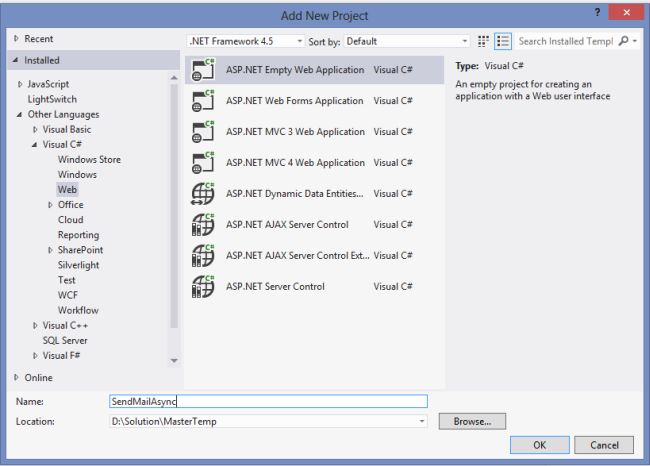Click the ASP.NET AJAX Server Control icon
The width and height of the screenshot is (650, 466).
[203, 225]
